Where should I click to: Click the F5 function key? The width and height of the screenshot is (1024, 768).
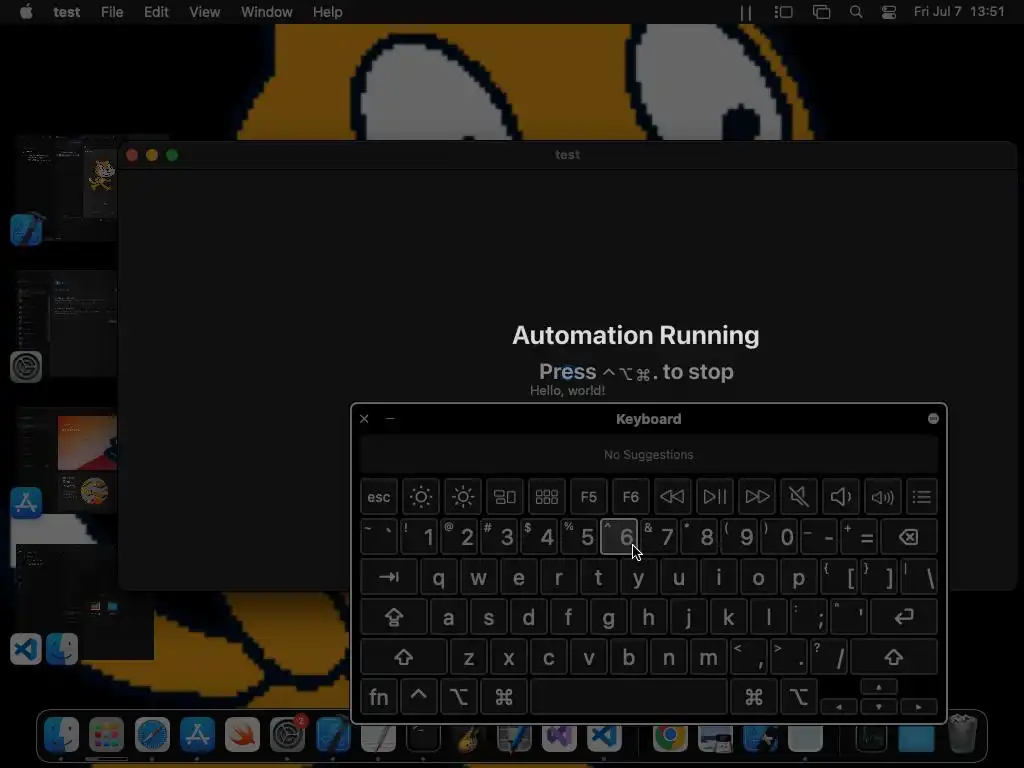588,497
